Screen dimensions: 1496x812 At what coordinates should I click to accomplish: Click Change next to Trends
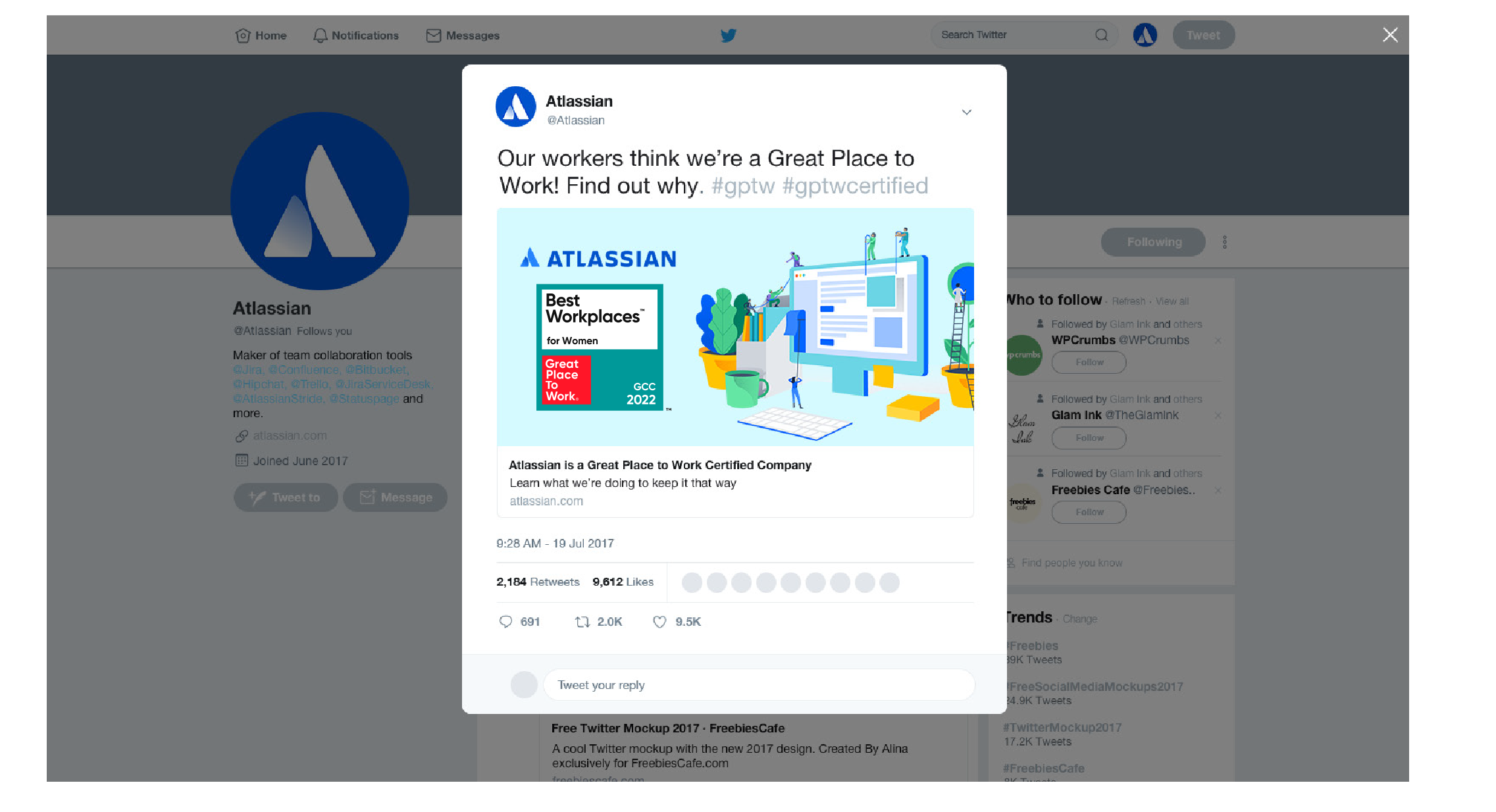pyautogui.click(x=1080, y=619)
